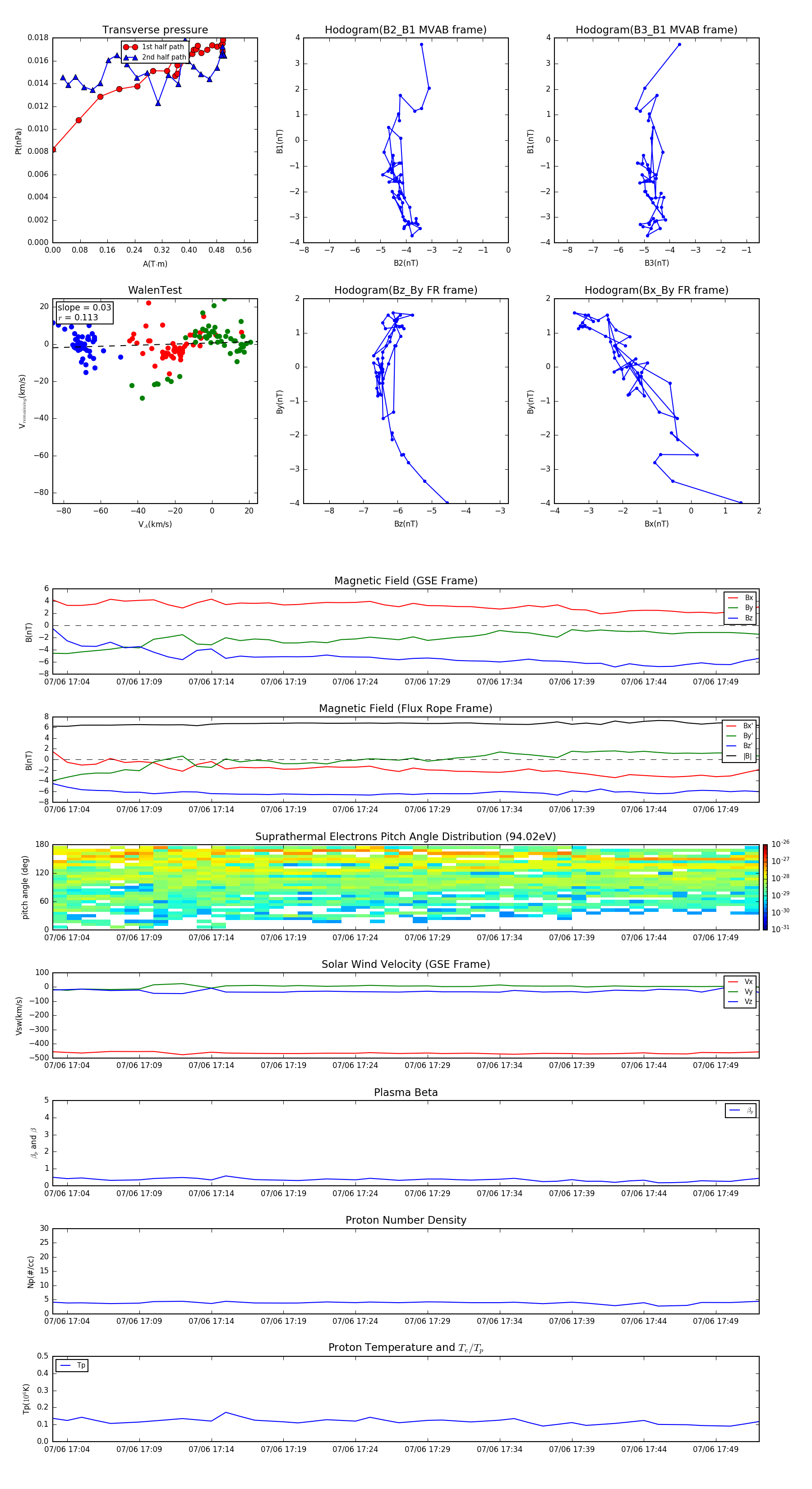The height and width of the screenshot is (1489, 812).
Task: Click '07/06 17:49' tick under GSE field plot
Action: pyautogui.click(x=715, y=681)
